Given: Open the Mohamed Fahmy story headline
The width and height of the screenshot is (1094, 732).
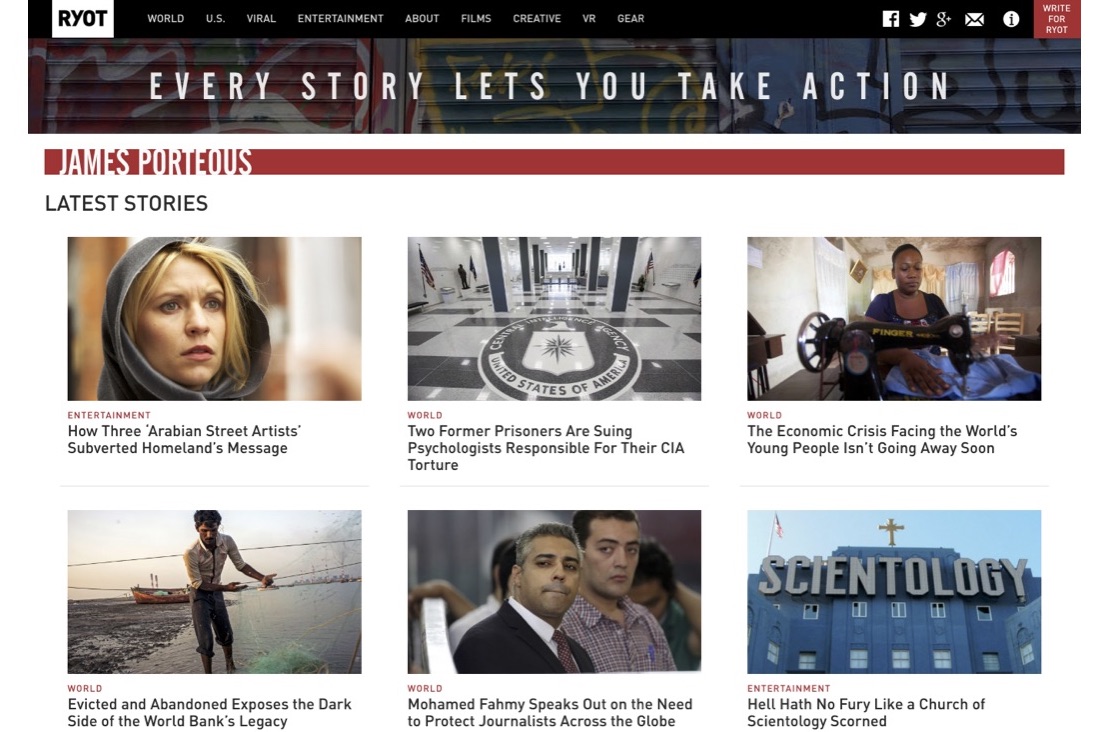Looking at the screenshot, I should 550,712.
